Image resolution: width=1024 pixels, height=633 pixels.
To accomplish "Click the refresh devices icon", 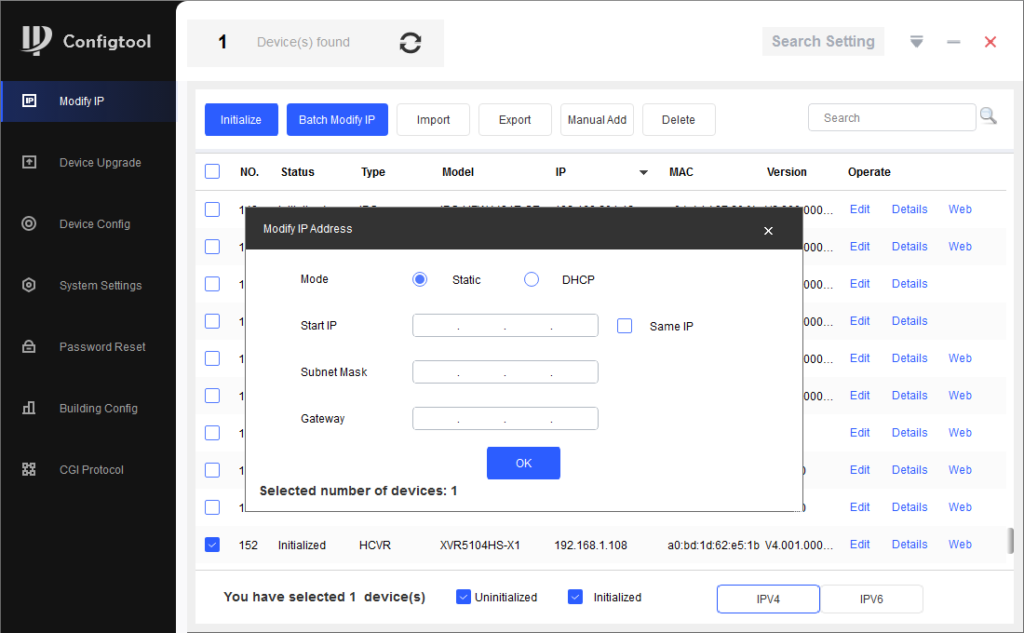I will tap(410, 43).
